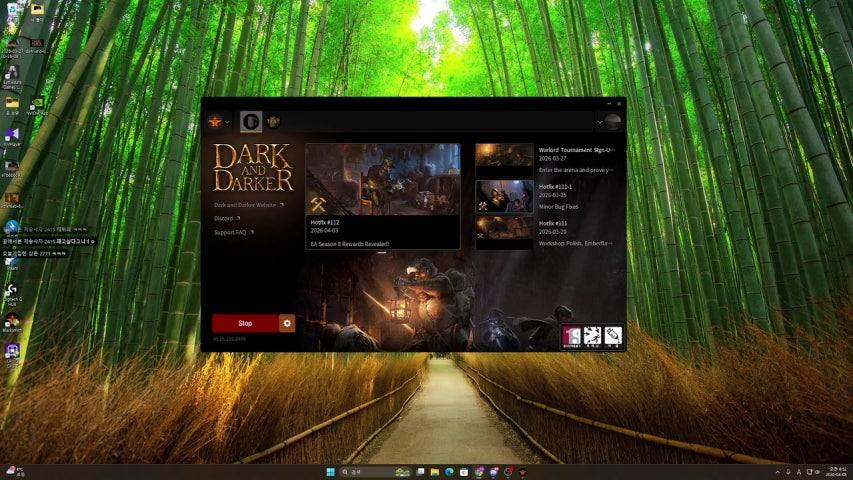Click the middle content rating icon
853x480 pixels.
[592, 336]
